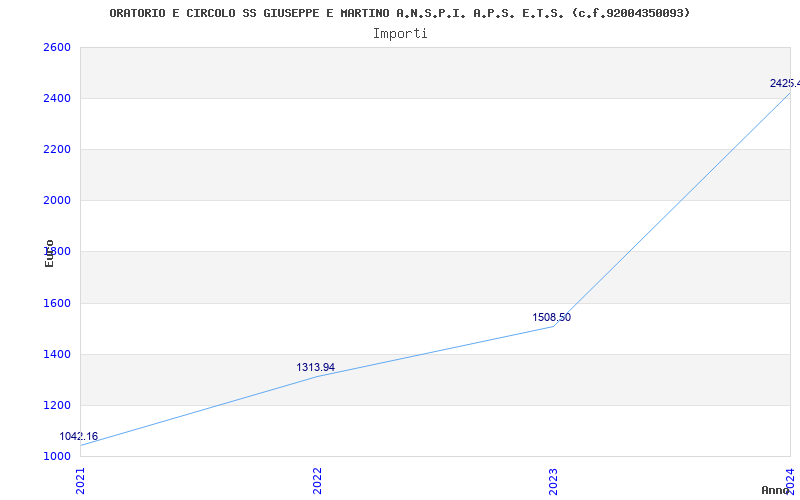This screenshot has width=800, height=500.
Task: Click the 1400 y-axis tick label
Action: click(x=57, y=354)
